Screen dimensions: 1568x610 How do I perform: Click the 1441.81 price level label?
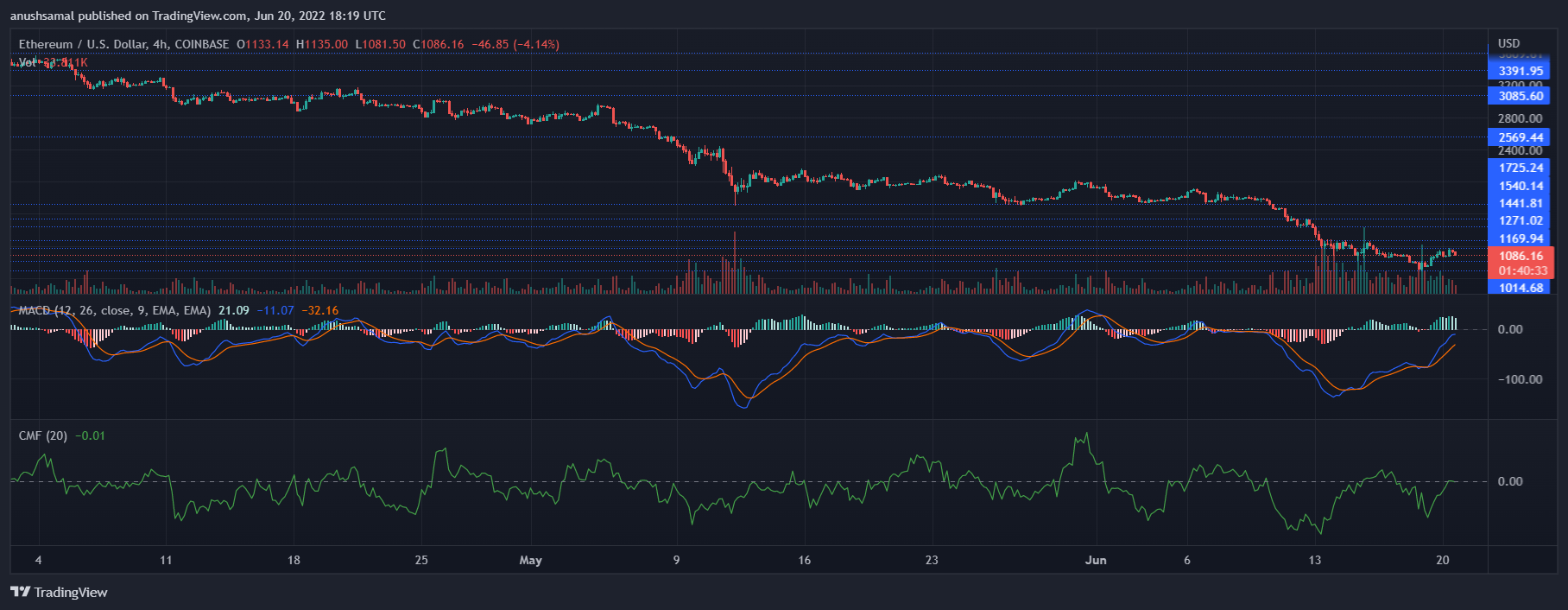point(1520,203)
